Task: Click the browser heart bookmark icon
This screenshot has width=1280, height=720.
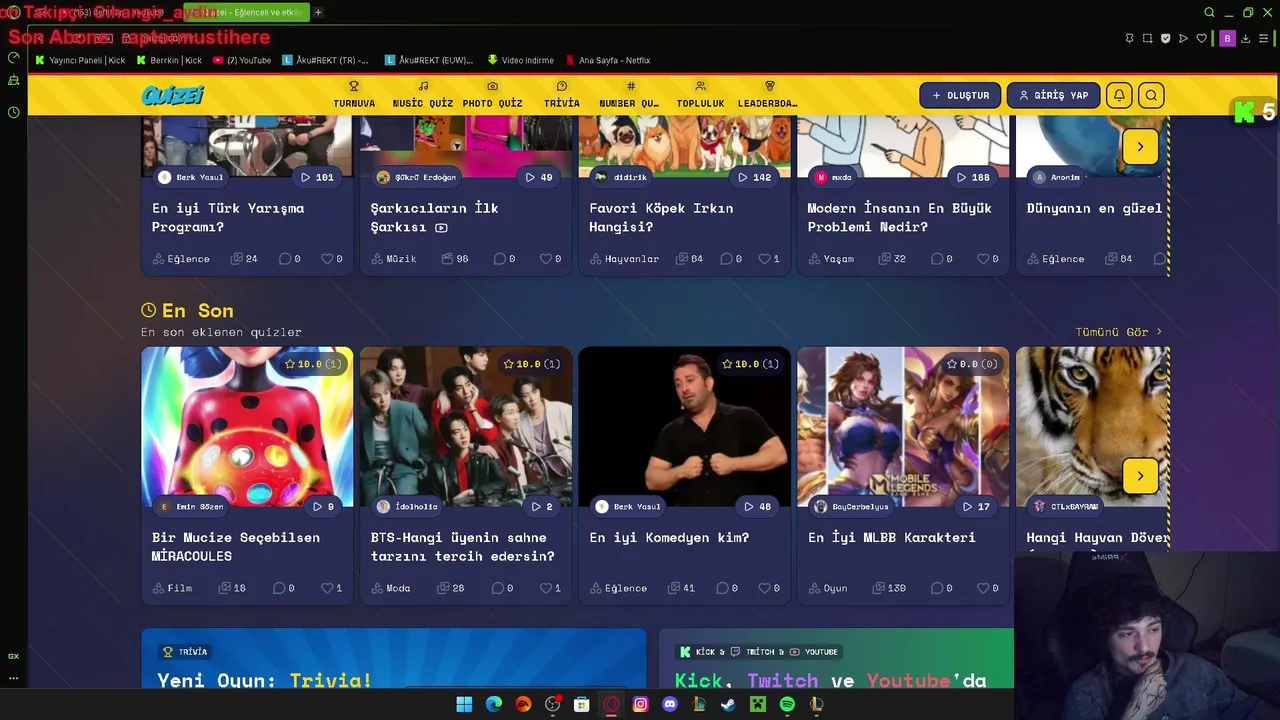Action: [1201, 38]
